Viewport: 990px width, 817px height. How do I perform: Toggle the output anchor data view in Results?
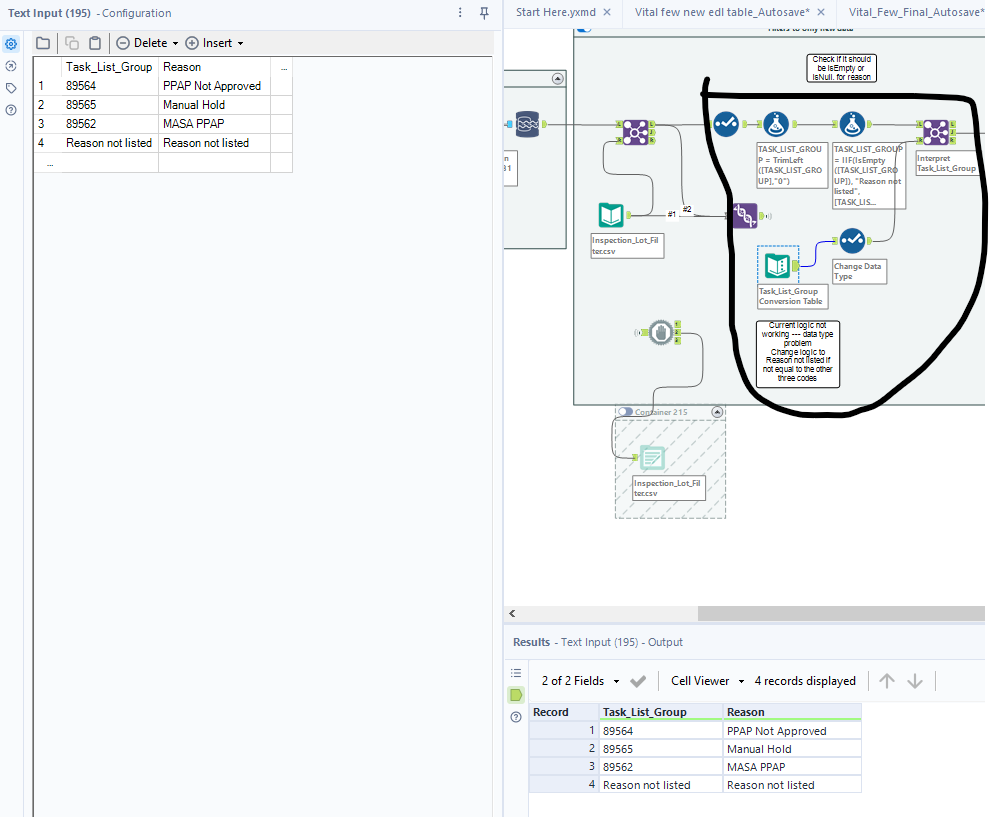click(x=516, y=694)
